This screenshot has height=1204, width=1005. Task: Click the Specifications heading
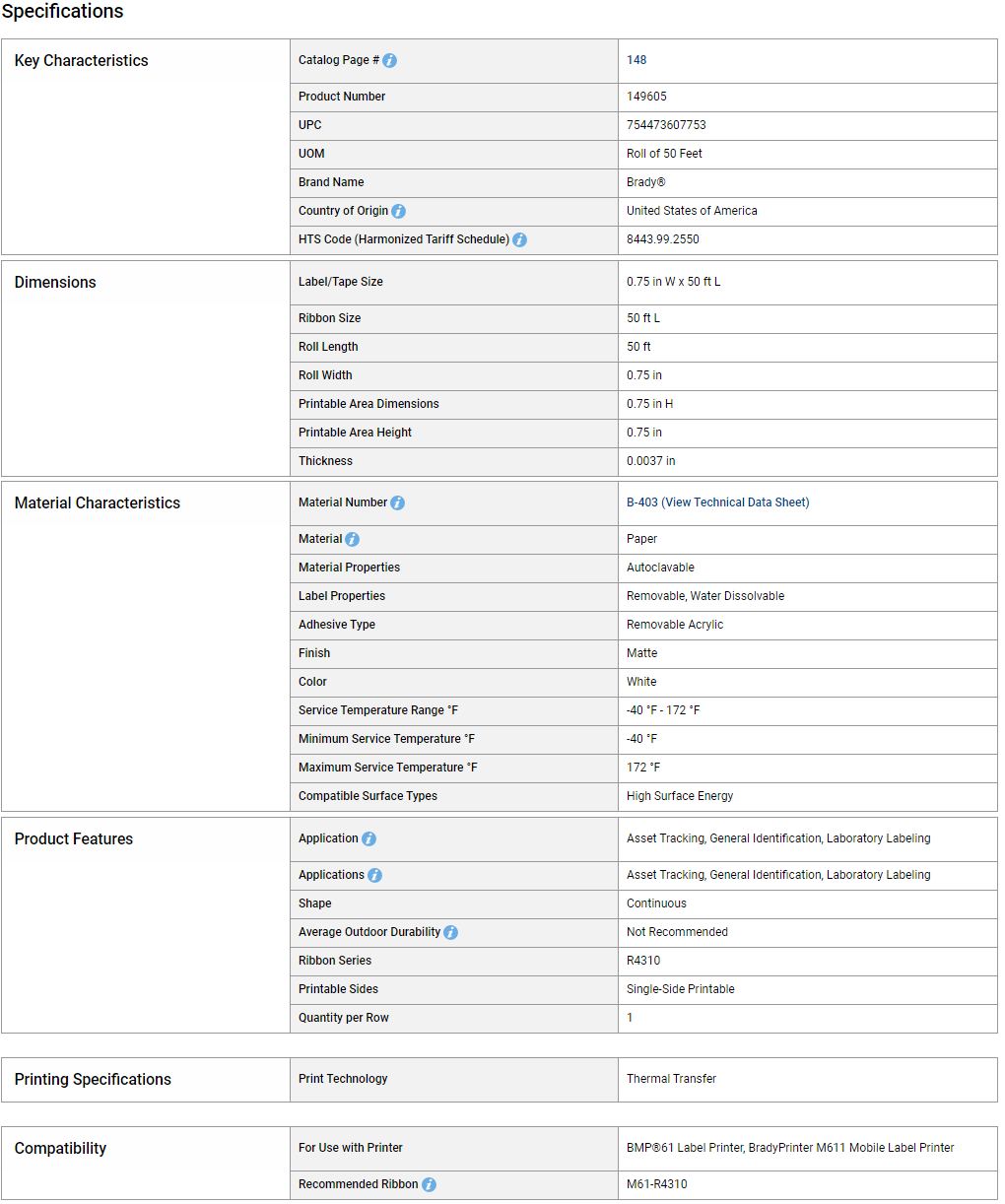[63, 12]
